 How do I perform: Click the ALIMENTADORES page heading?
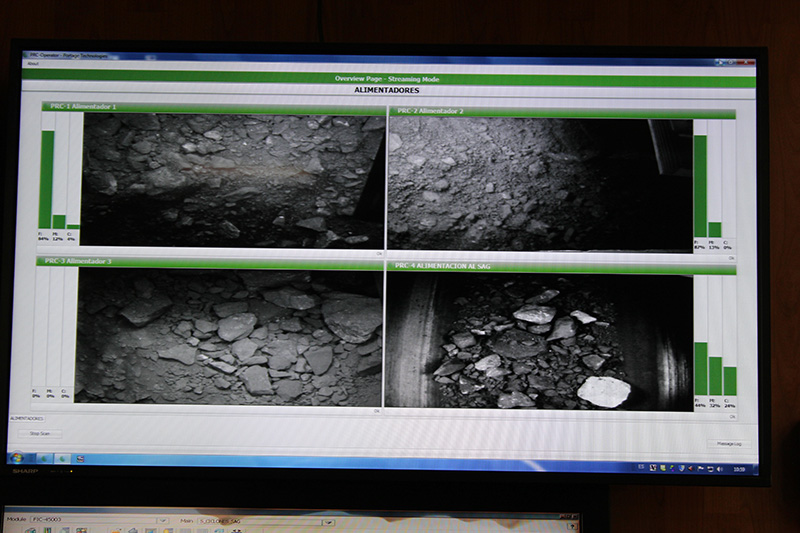[x=387, y=90]
